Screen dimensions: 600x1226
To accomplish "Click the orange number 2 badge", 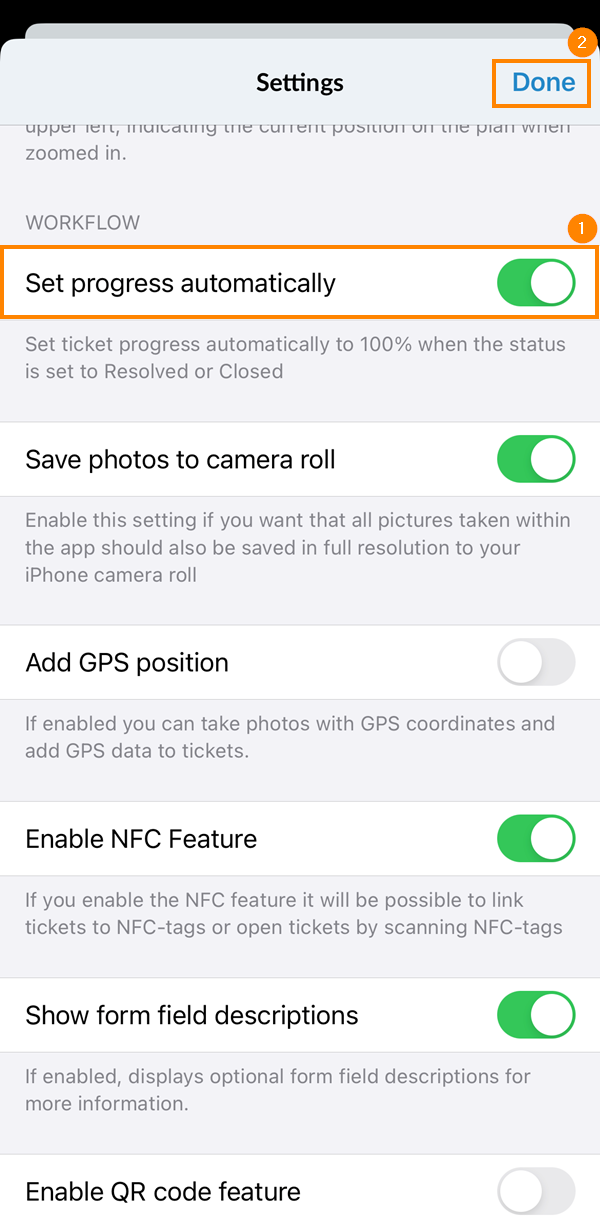I will click(582, 43).
